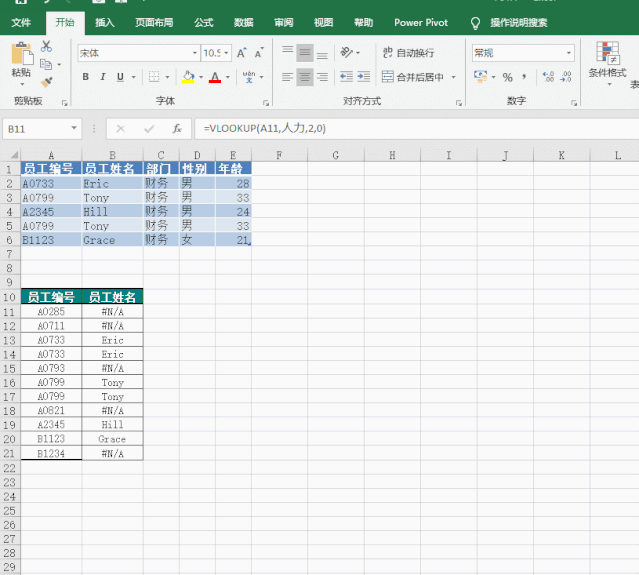Align cell text to the left
Viewport: 639px width, 575px height.
point(287,77)
